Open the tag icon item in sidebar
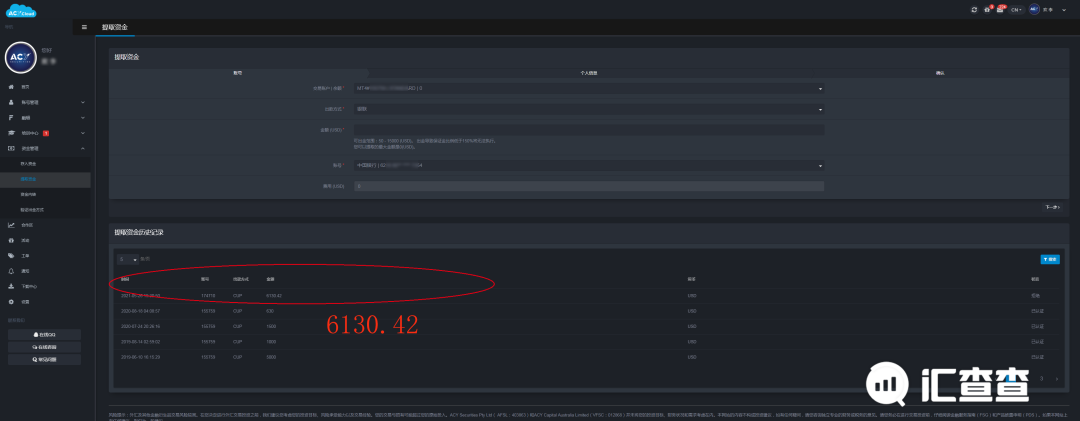 pos(11,256)
